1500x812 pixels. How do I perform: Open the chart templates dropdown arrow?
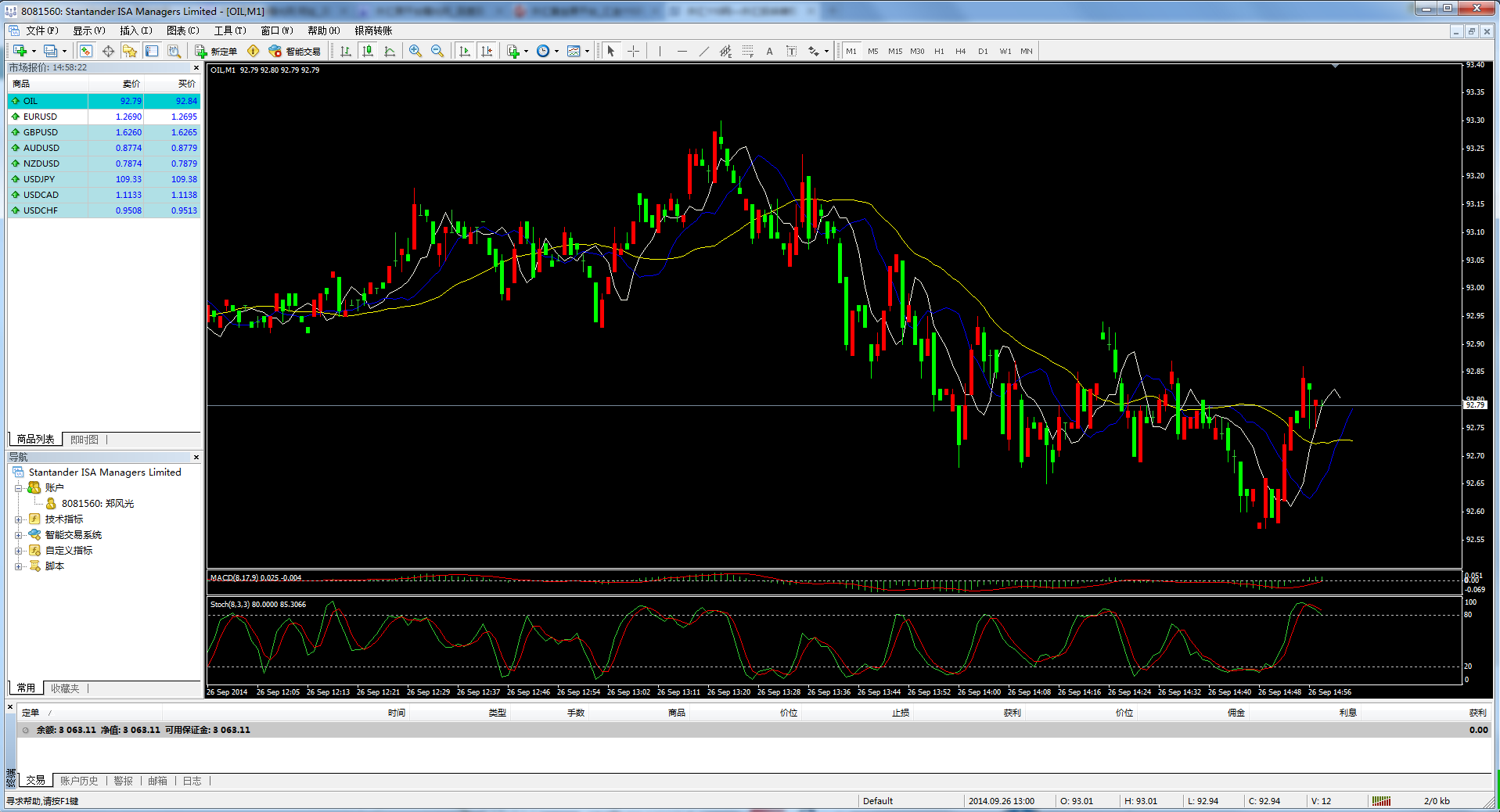click(x=587, y=52)
